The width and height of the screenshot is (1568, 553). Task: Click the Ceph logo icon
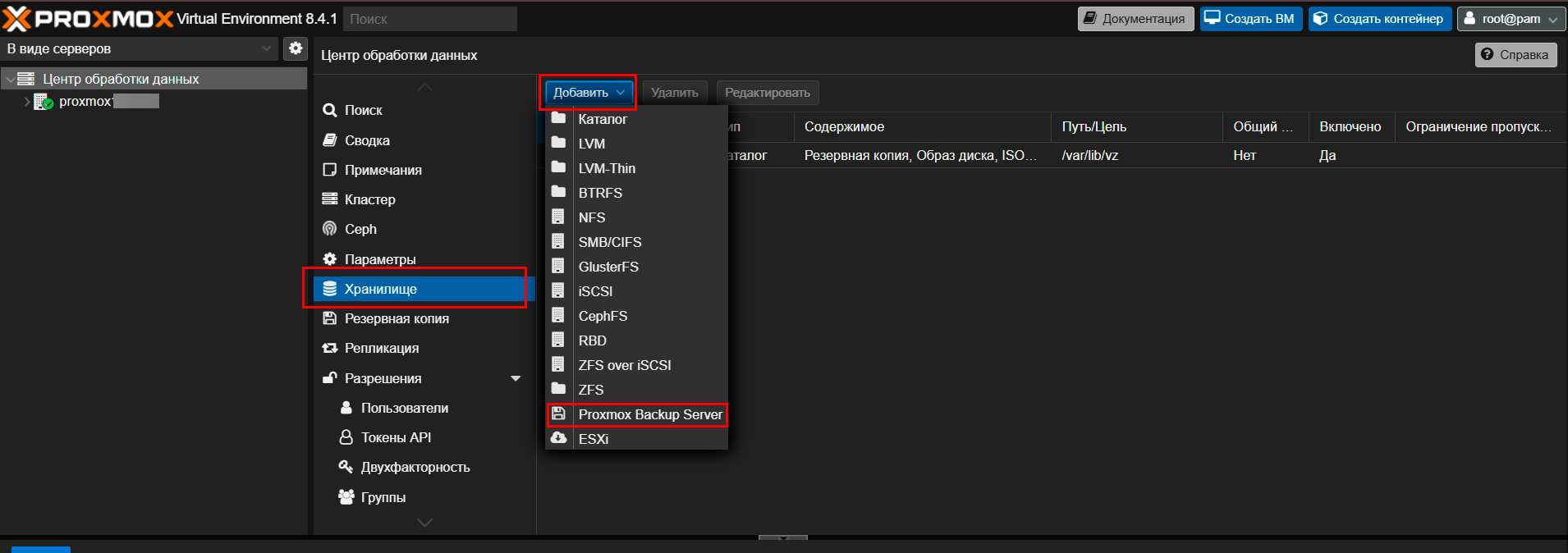point(330,229)
